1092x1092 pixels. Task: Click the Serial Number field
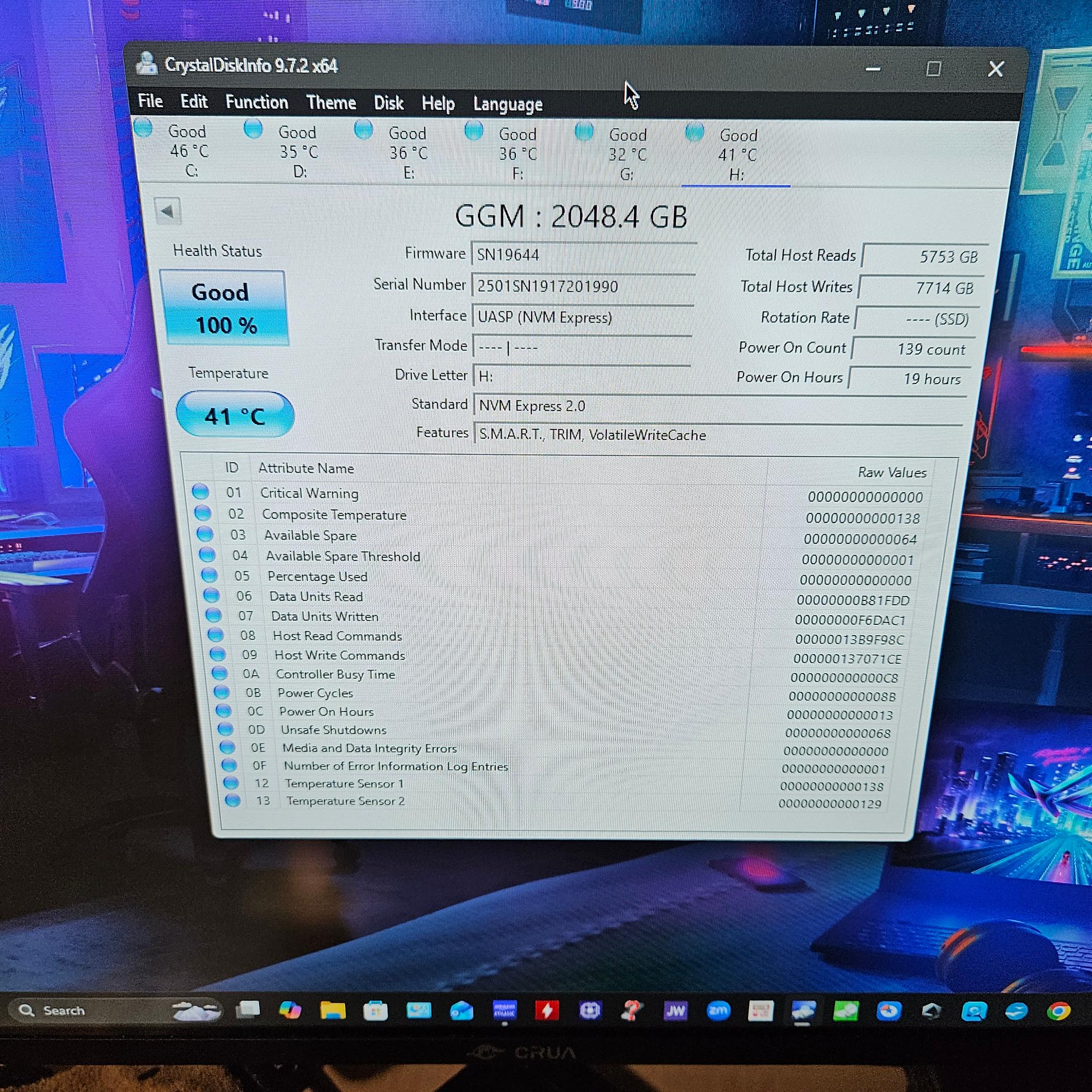[583, 286]
